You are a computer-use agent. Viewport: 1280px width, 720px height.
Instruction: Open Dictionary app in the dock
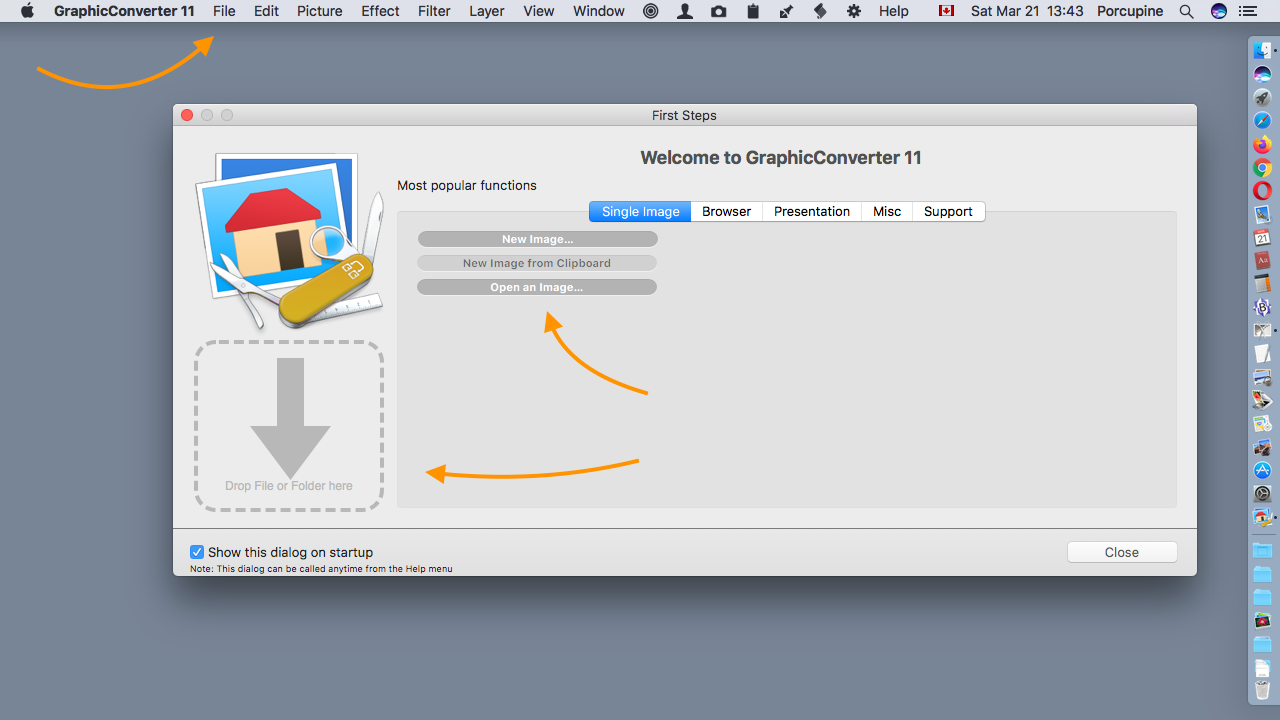click(x=1262, y=261)
